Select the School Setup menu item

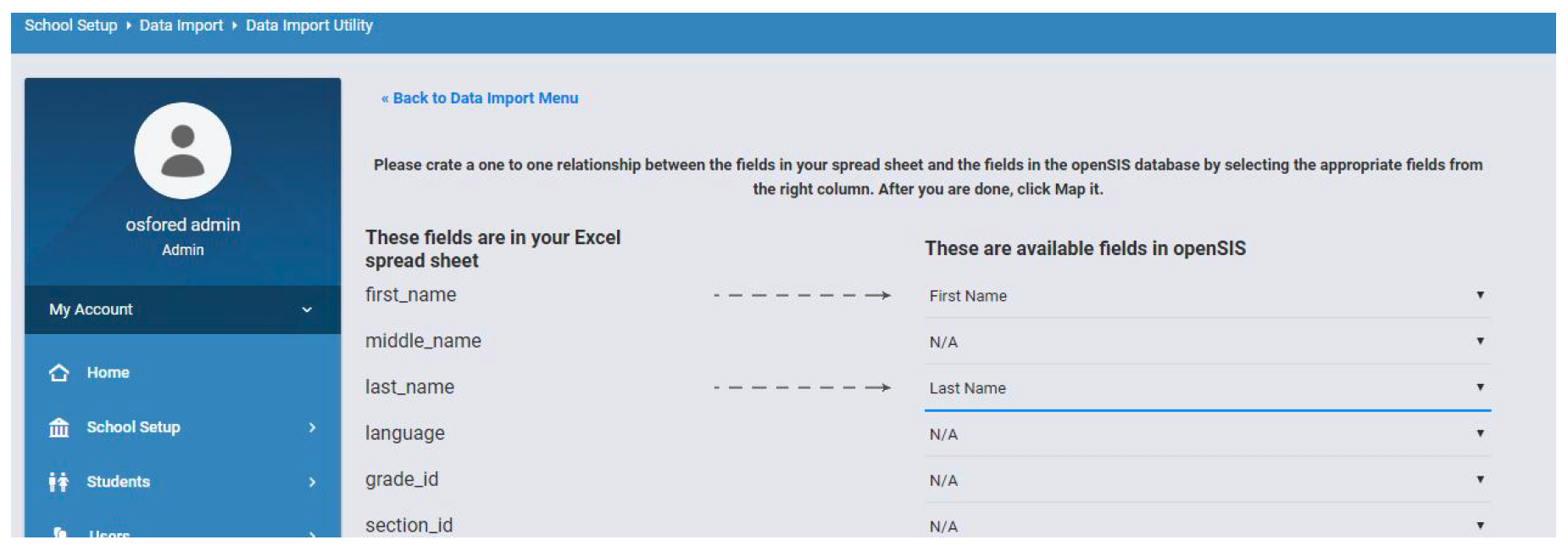133,428
